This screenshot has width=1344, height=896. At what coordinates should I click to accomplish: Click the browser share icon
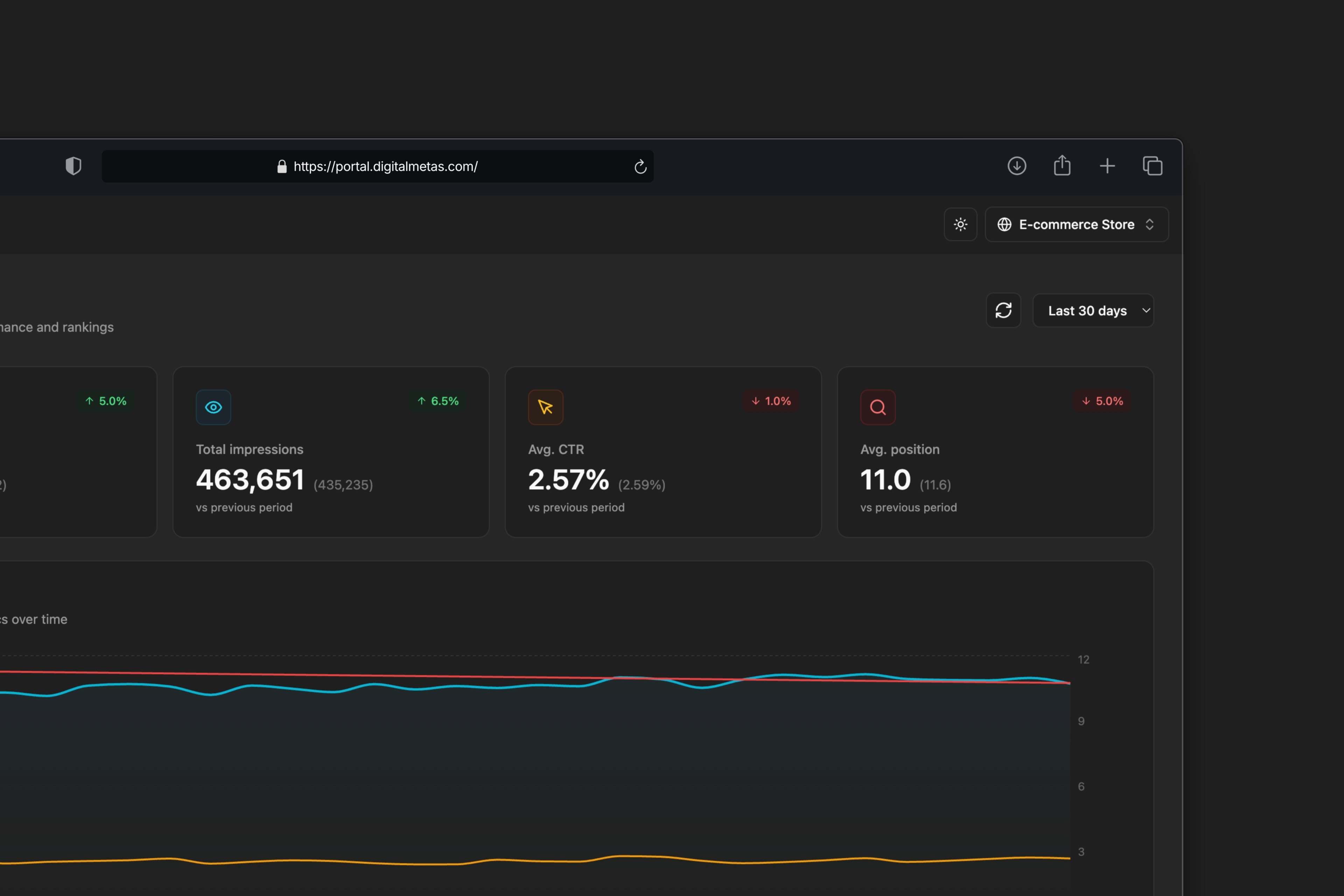(x=1062, y=165)
